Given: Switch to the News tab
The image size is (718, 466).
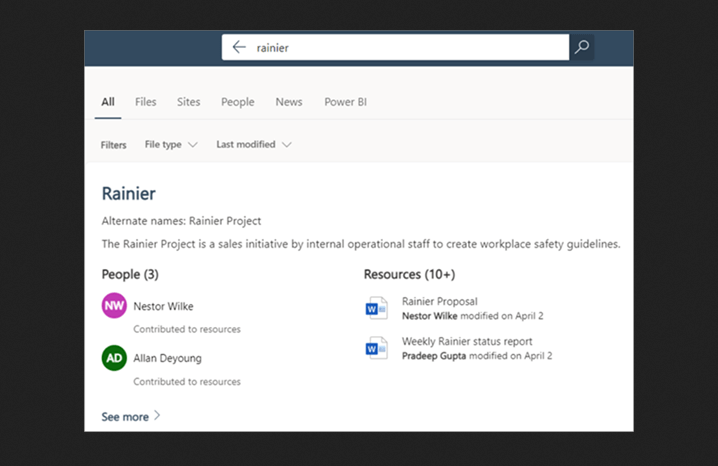Looking at the screenshot, I should (x=289, y=102).
